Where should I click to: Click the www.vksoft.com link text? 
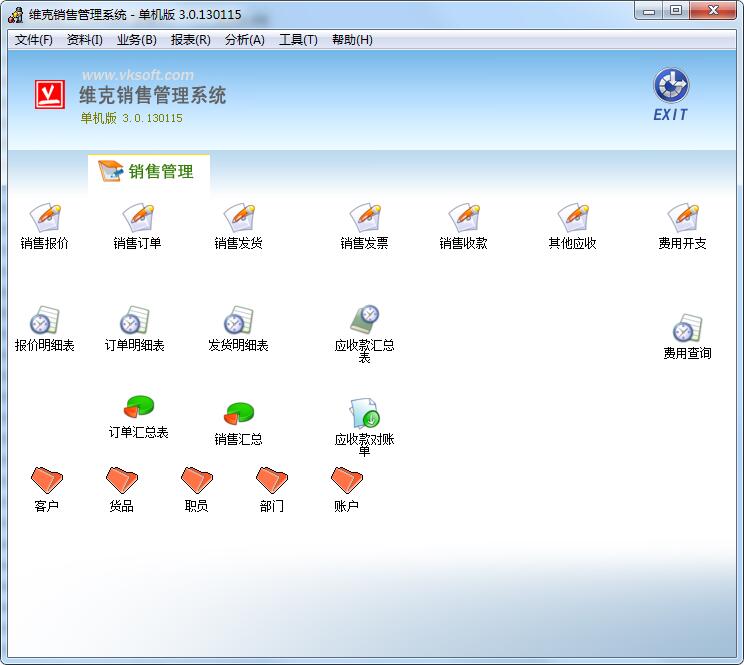(x=138, y=75)
